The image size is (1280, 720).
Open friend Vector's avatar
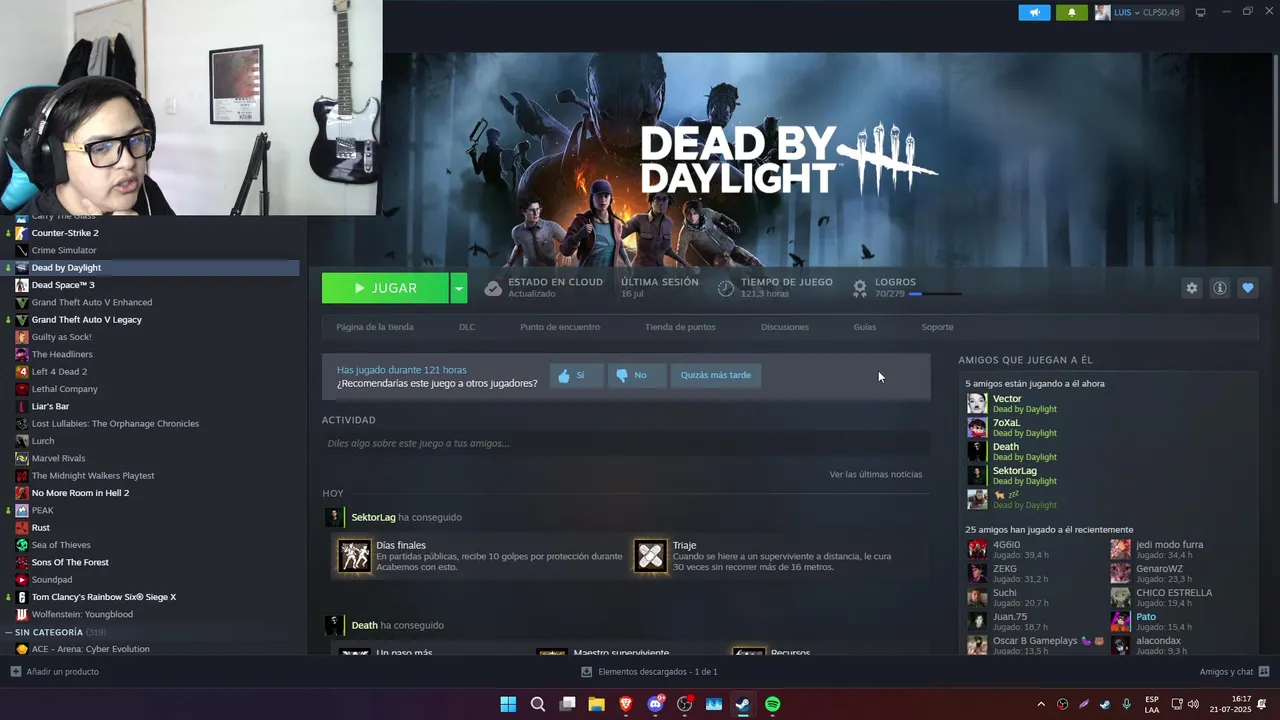click(977, 403)
